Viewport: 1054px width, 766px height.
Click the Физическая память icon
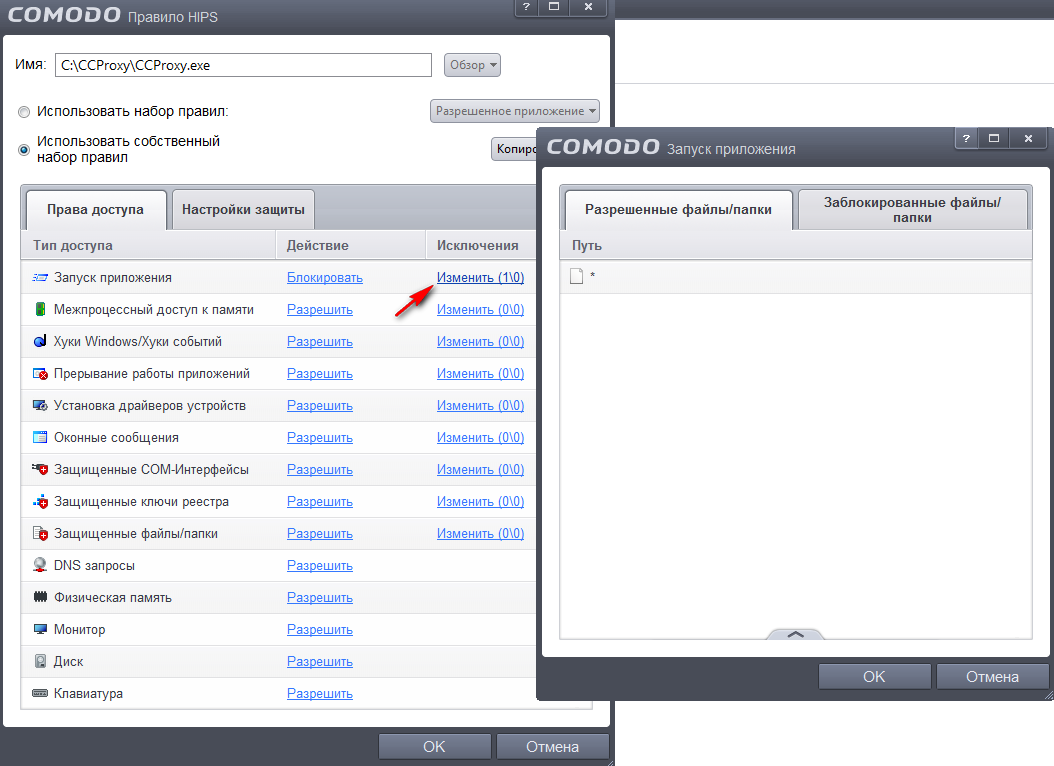pos(40,597)
